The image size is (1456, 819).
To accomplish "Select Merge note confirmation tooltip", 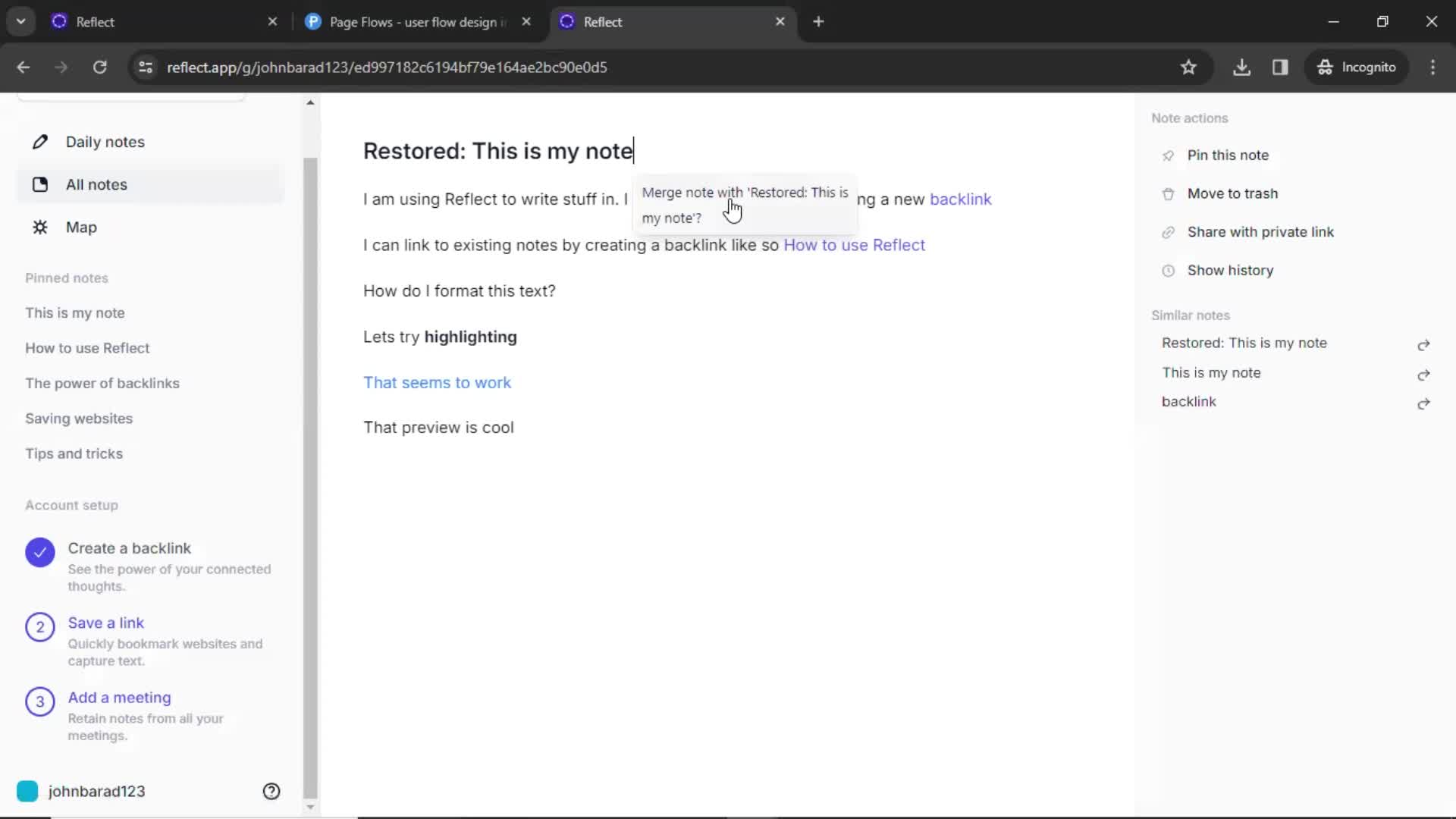I will tap(745, 204).
